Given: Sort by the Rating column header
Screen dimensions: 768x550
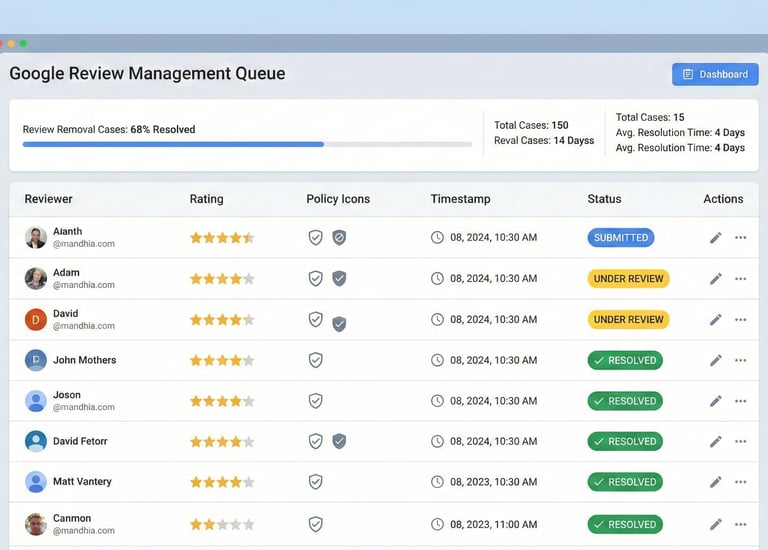Looking at the screenshot, I should point(206,199).
